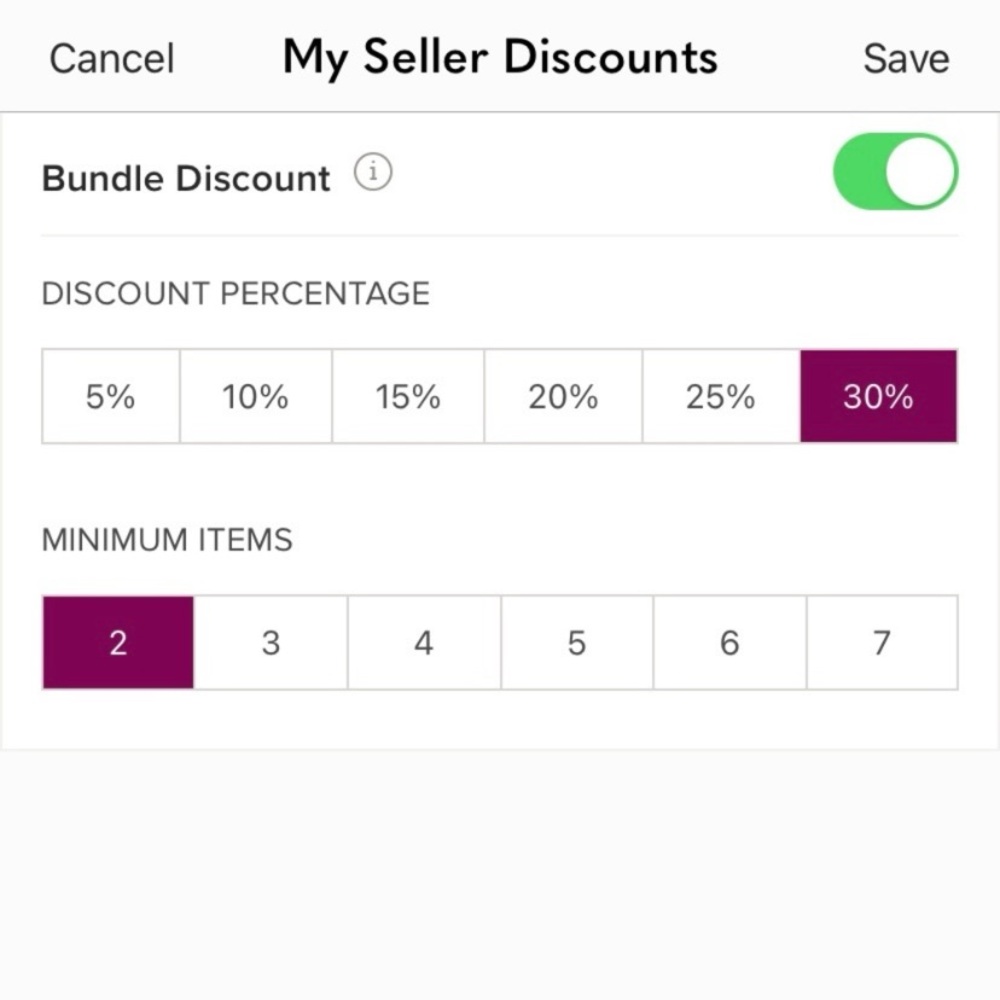Switch discount to 25%
Screen dimensions: 1000x1000
pos(720,397)
